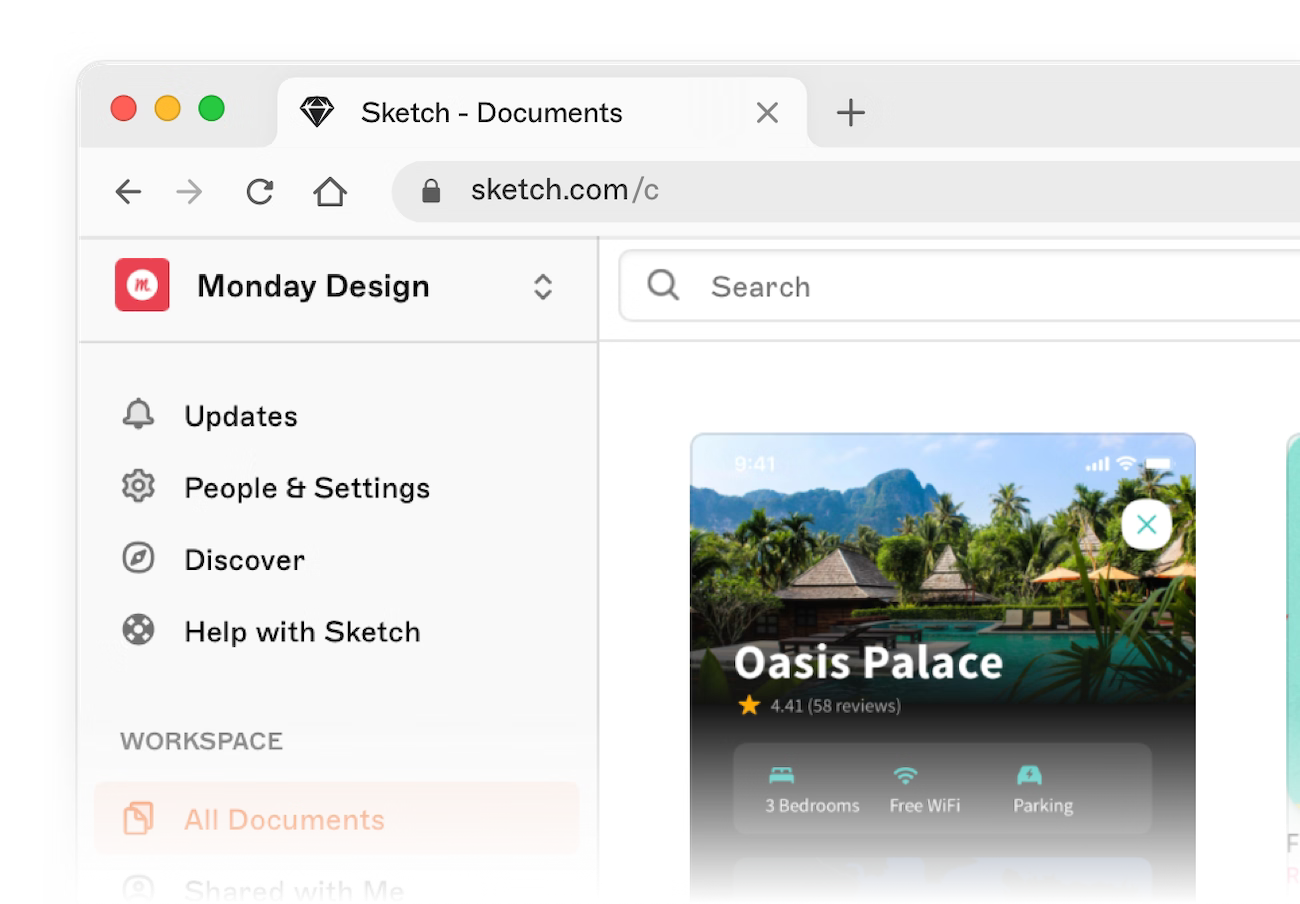Viewport: 1300px width, 904px height.
Task: Click the Monday Design workspace logo
Action: point(142,285)
